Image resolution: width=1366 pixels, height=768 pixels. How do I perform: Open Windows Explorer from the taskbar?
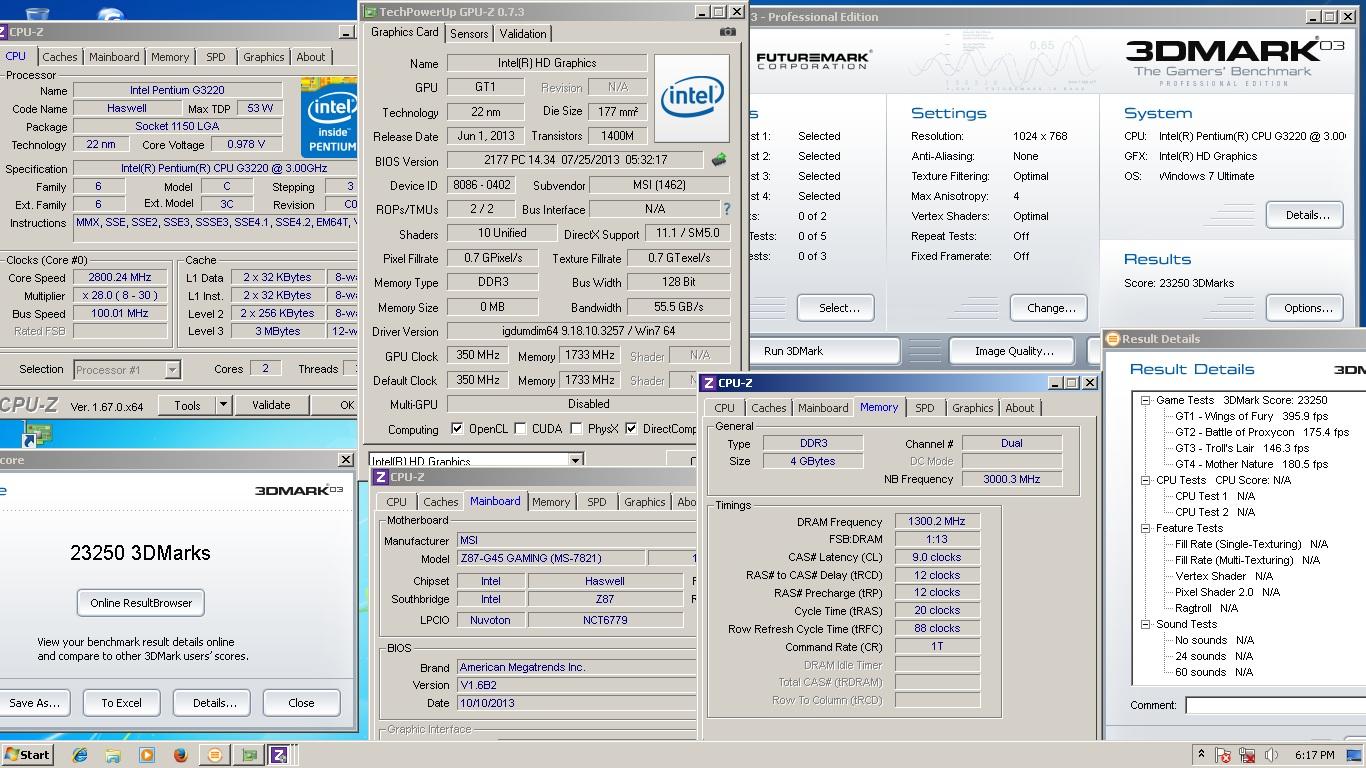[113, 755]
